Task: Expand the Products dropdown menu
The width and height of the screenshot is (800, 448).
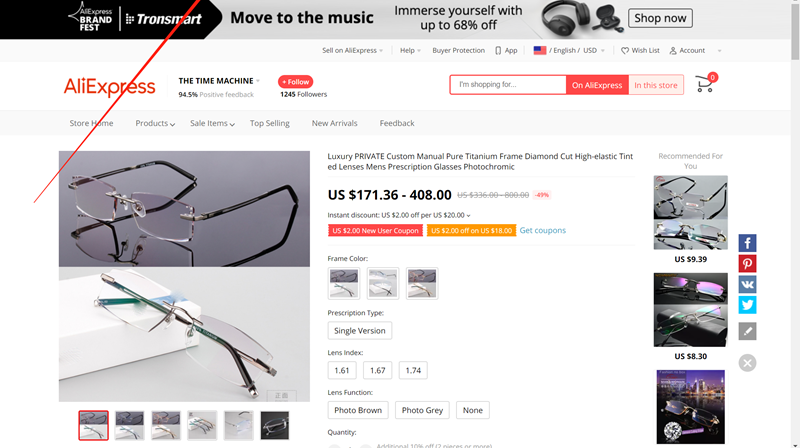Action: 155,123
